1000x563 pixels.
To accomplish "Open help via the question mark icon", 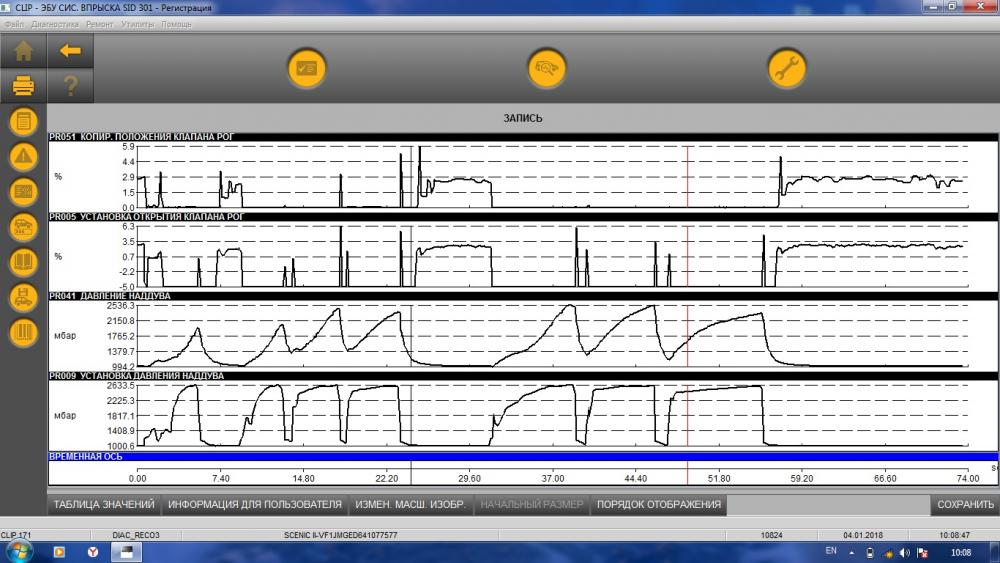I will [x=70, y=85].
